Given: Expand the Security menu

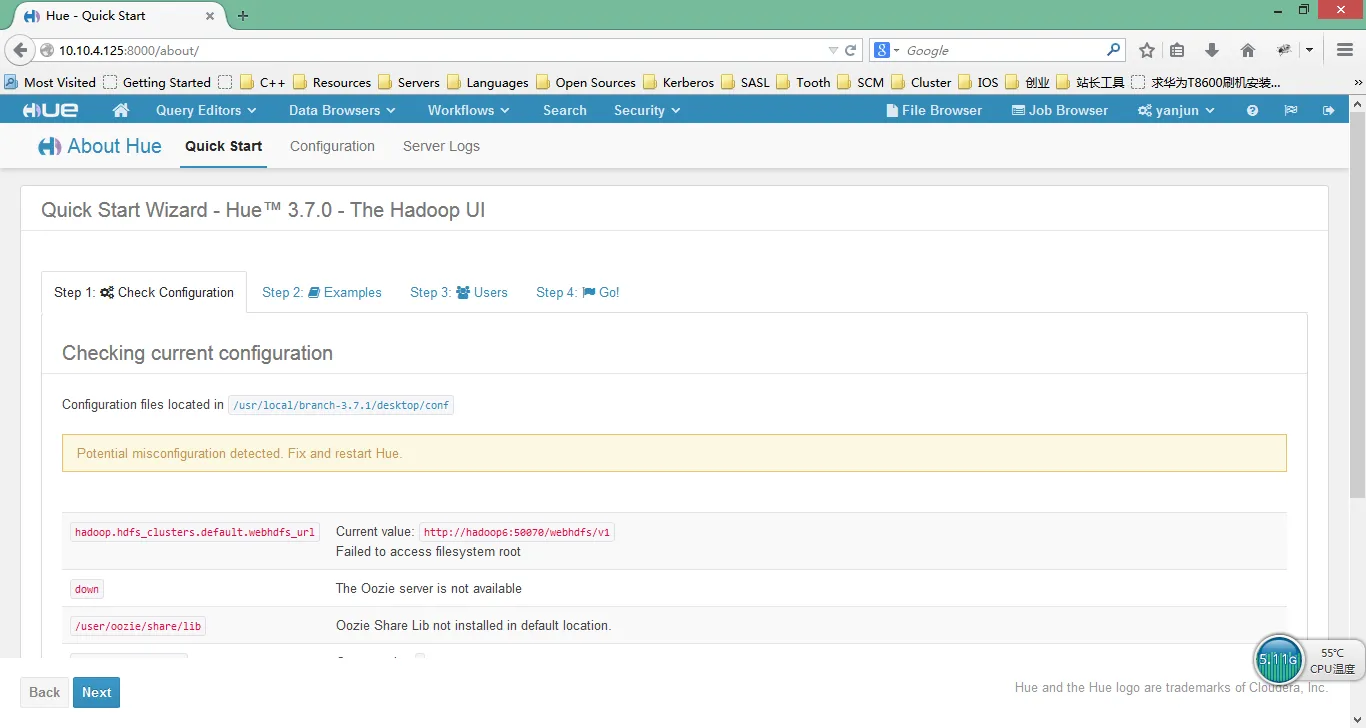Looking at the screenshot, I should [647, 110].
